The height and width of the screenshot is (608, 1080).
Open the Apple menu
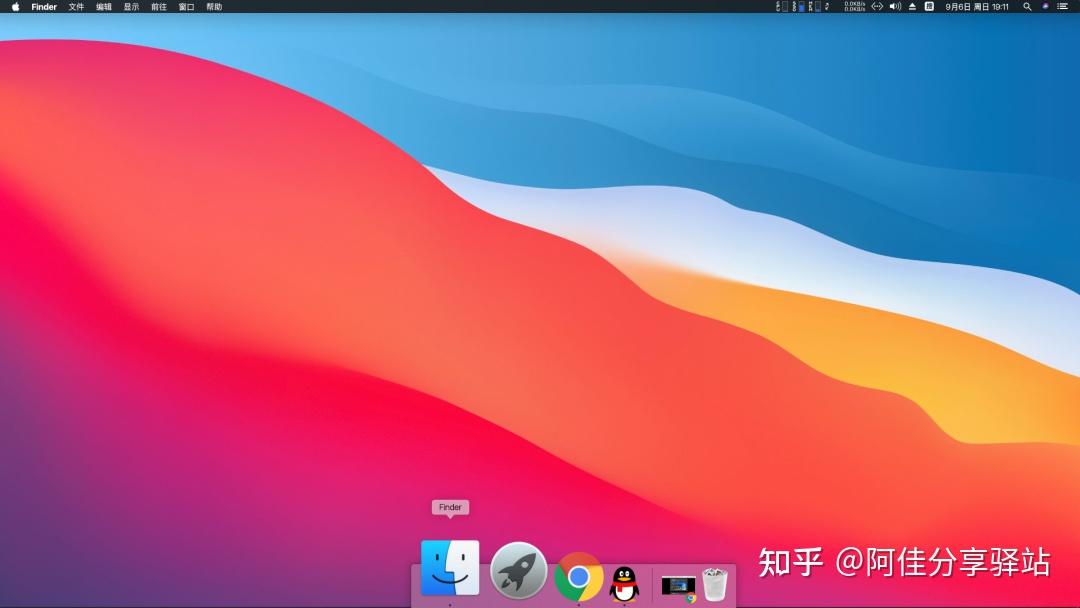[14, 6]
